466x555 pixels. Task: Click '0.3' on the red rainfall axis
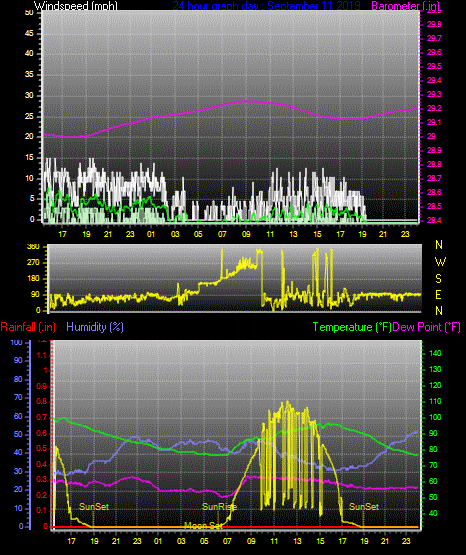pos(42,480)
